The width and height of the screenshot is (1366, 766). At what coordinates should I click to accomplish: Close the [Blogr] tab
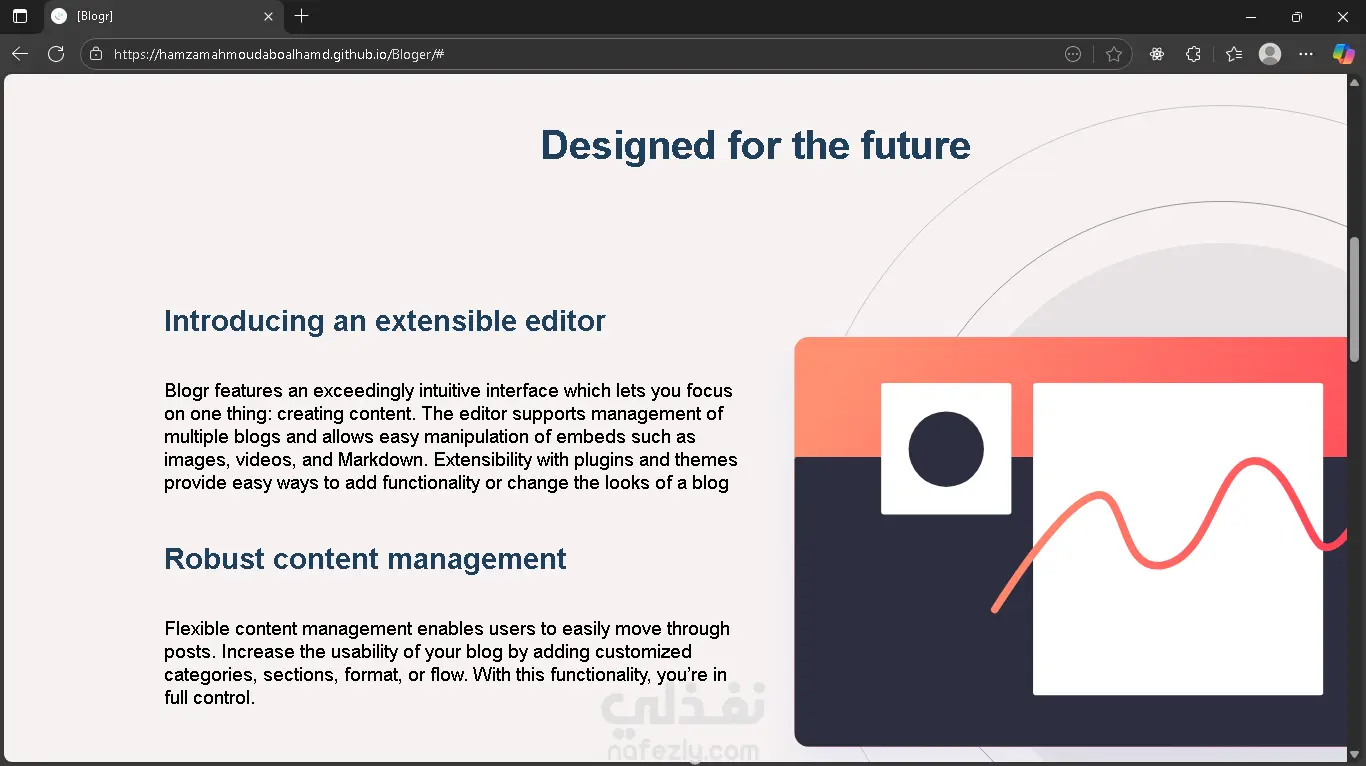click(268, 16)
